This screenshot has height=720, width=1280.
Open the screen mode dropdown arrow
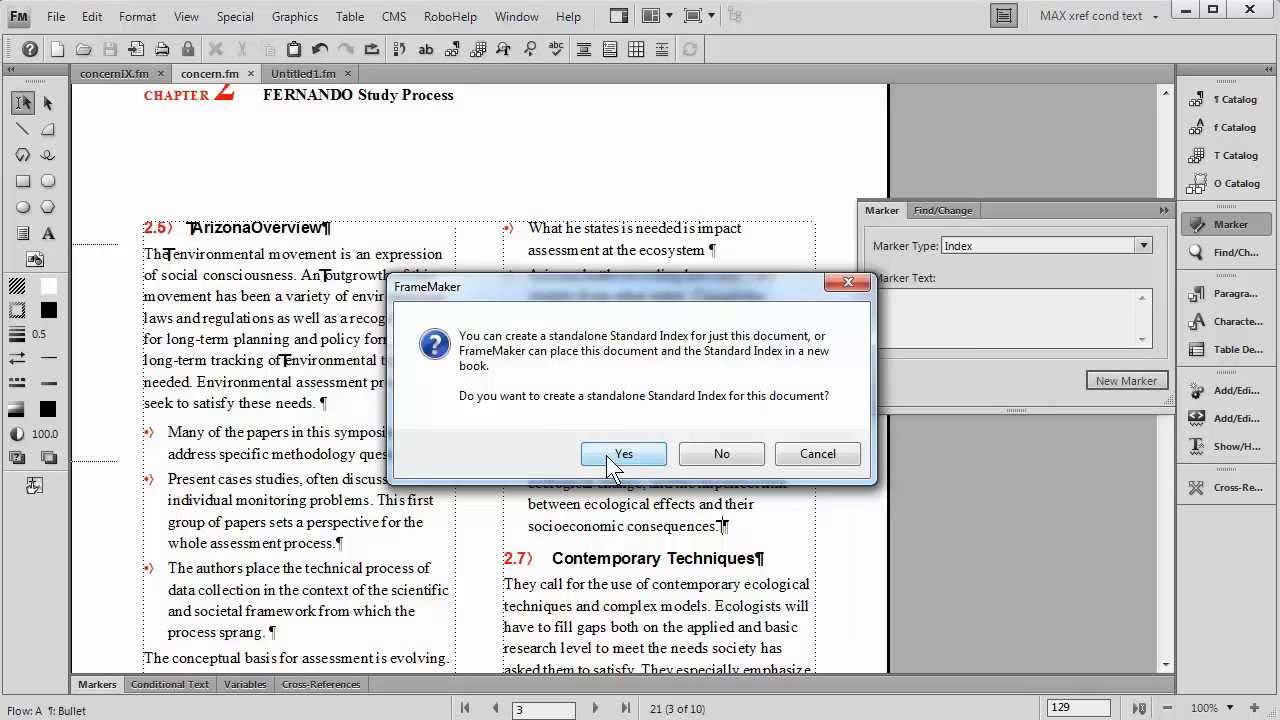tap(711, 16)
